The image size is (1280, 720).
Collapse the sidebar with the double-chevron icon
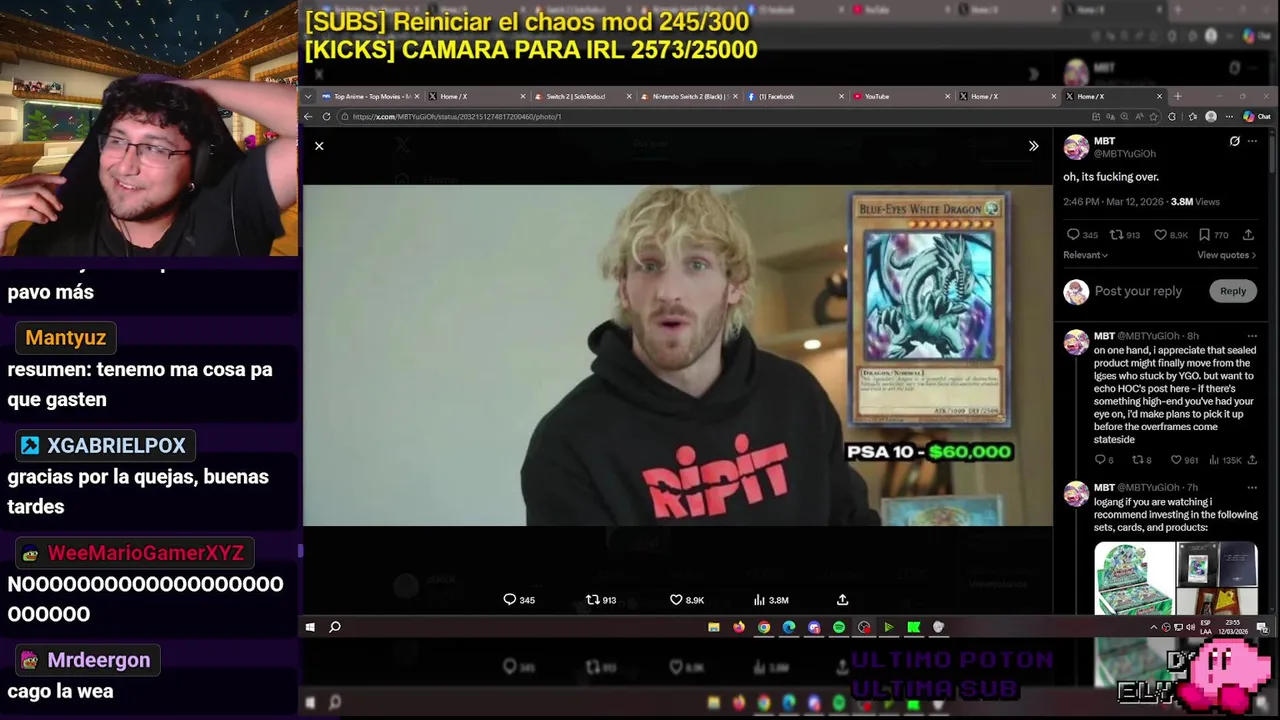[x=1033, y=146]
